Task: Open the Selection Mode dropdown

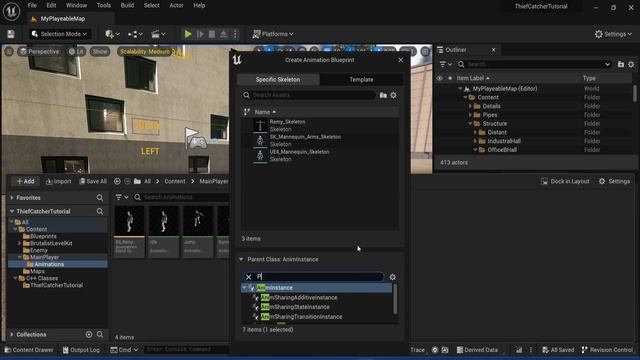Action: point(60,34)
